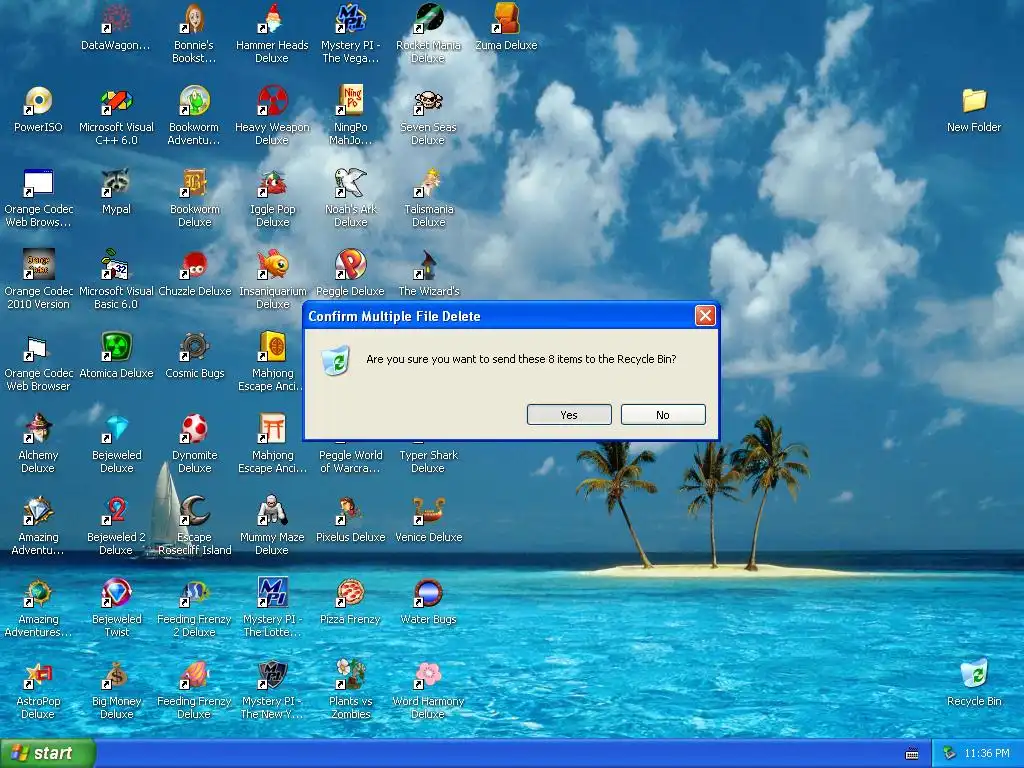Select Big Money Deluxe icon
Image resolution: width=1024 pixels, height=768 pixels.
click(116, 691)
